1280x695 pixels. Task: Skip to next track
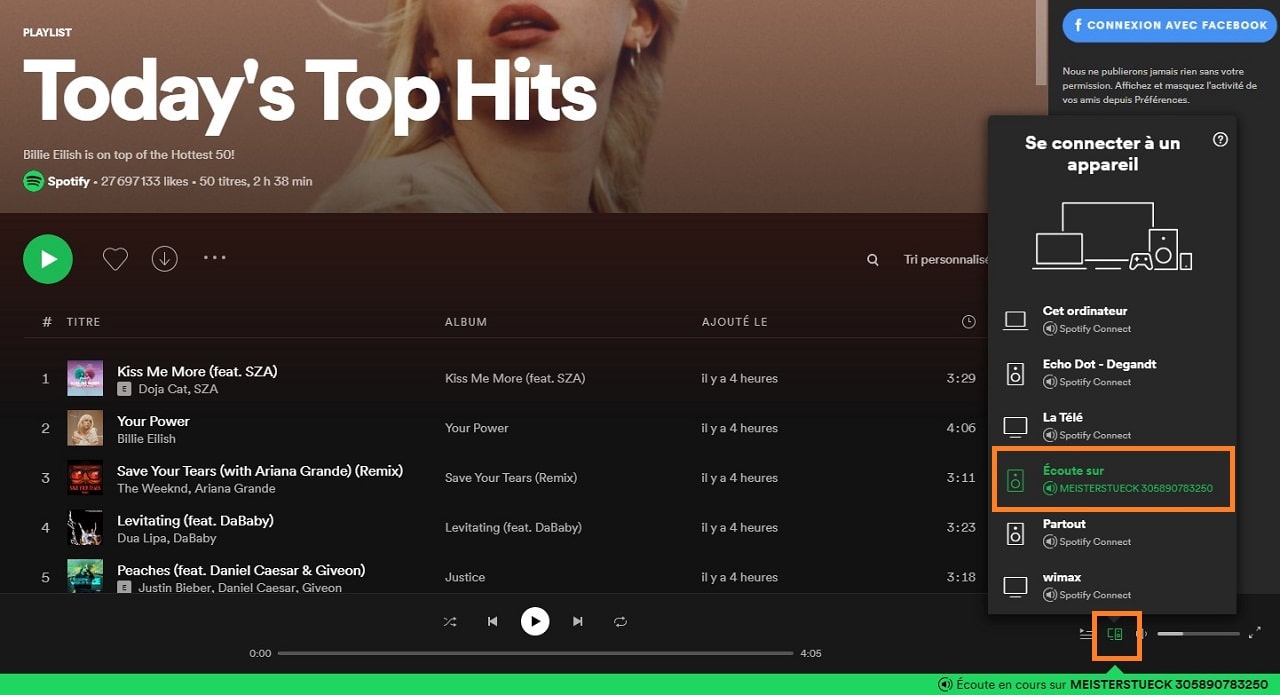tap(577, 622)
